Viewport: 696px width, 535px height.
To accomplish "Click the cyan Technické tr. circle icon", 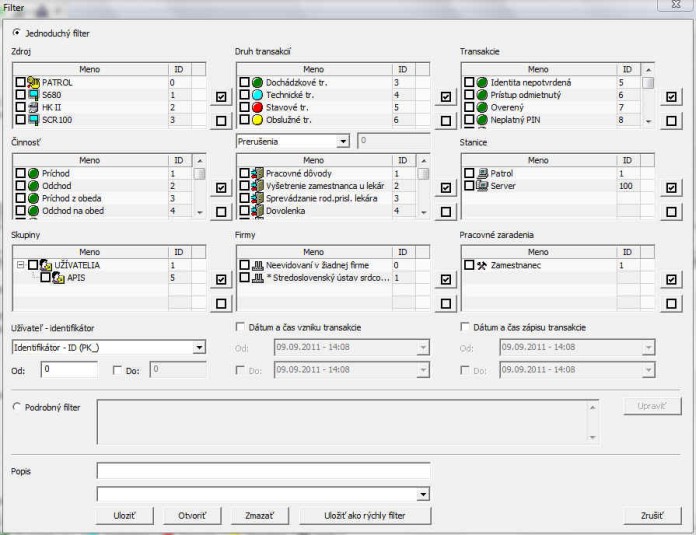I will [257, 95].
